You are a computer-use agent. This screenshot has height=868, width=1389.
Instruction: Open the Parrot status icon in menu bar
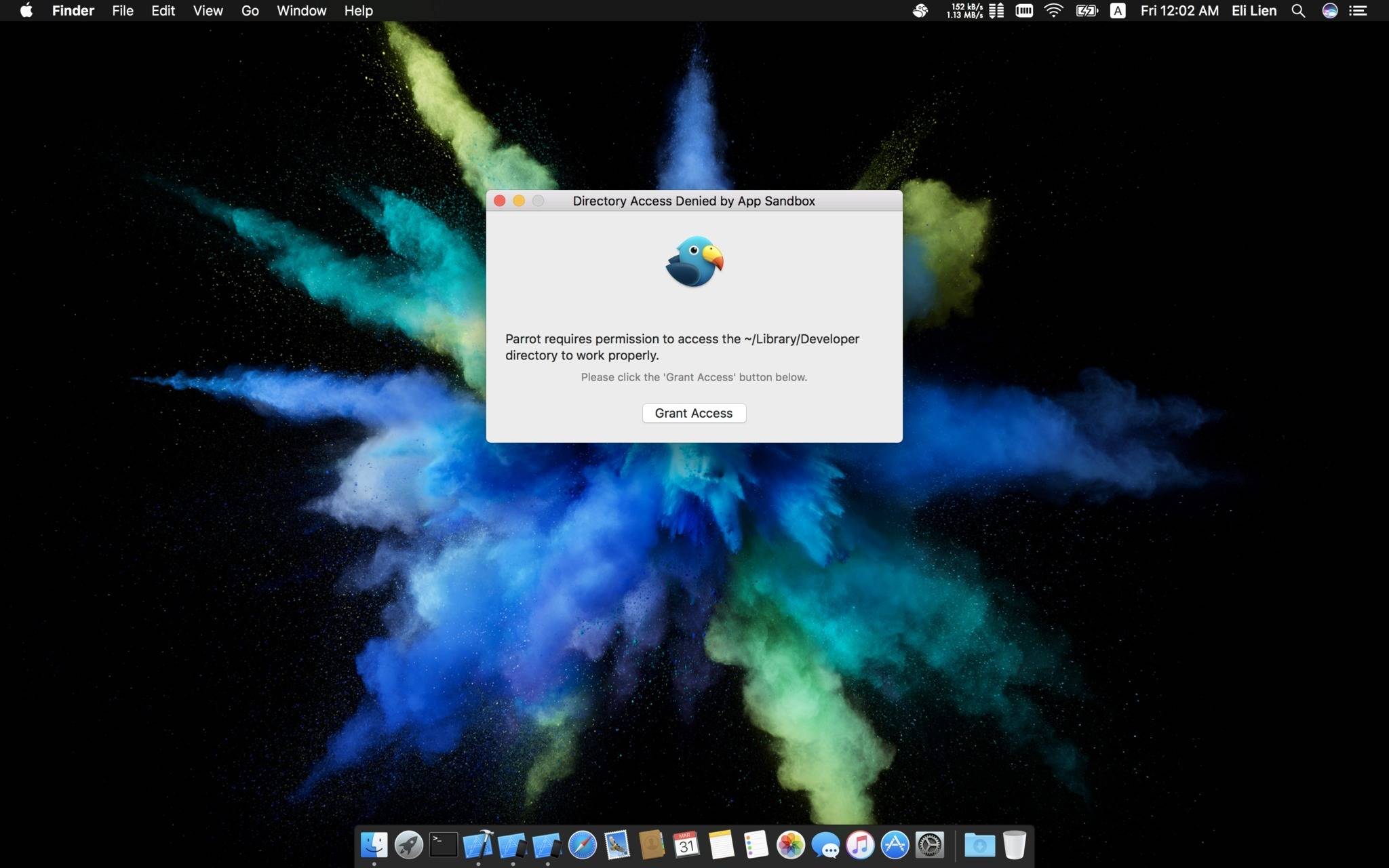[x=920, y=10]
